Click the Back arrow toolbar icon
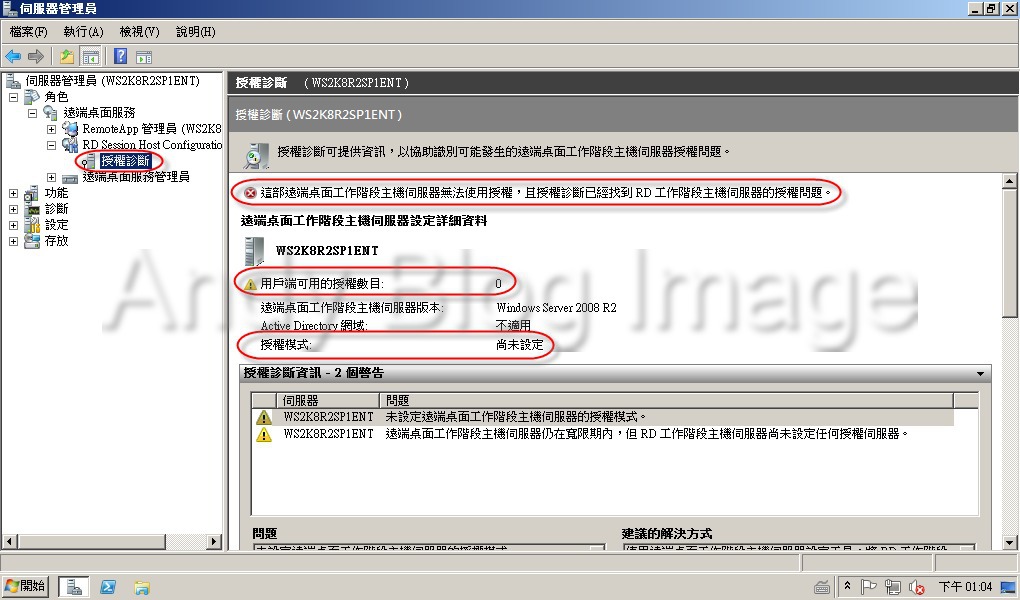This screenshot has width=1020, height=600. point(13,57)
